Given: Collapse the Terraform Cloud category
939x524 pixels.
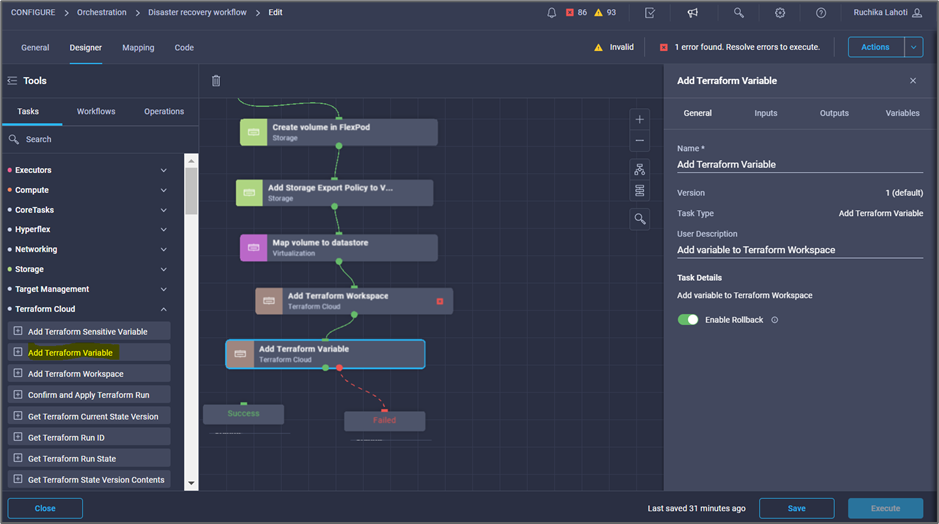Looking at the screenshot, I should 164,309.
